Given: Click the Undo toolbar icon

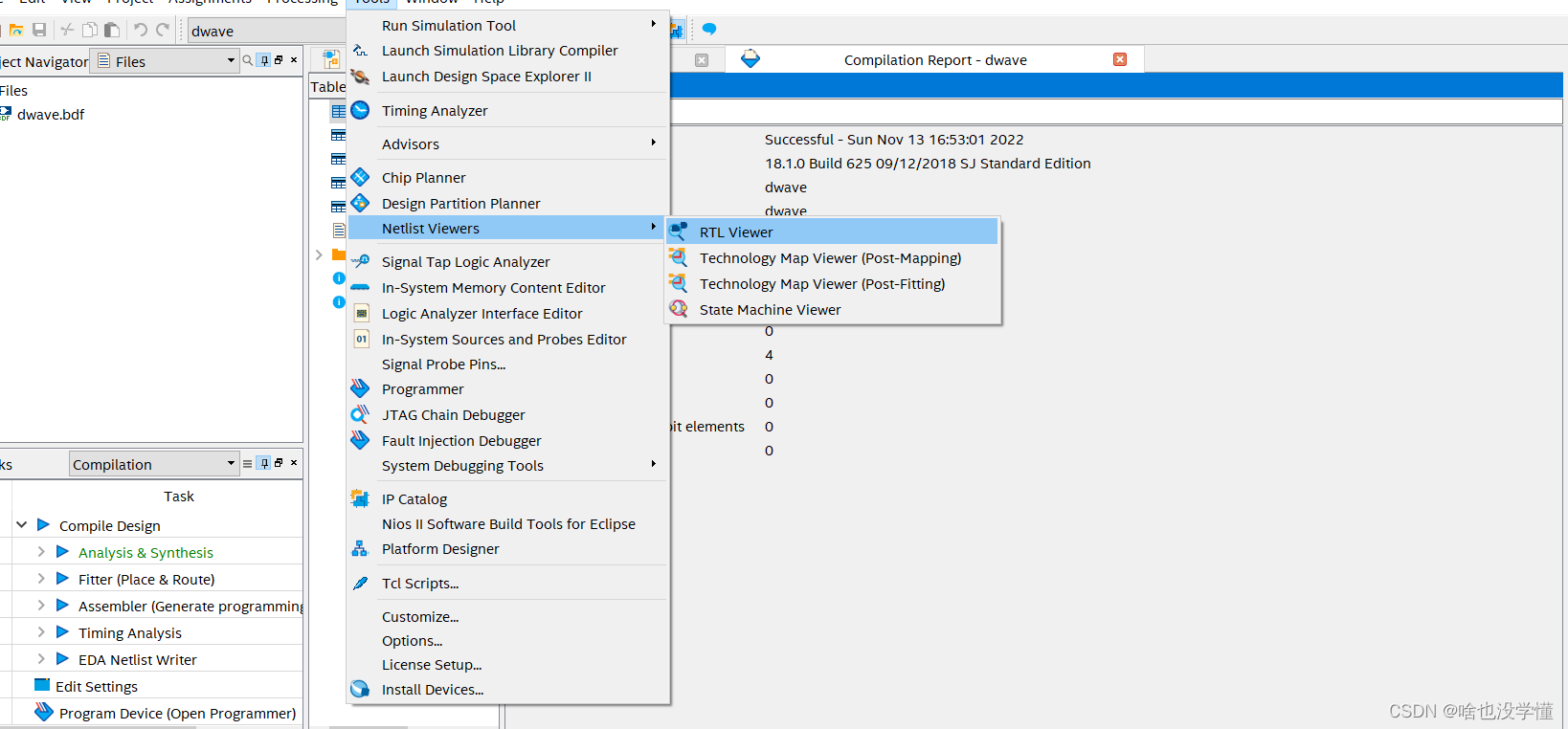Looking at the screenshot, I should (x=141, y=31).
